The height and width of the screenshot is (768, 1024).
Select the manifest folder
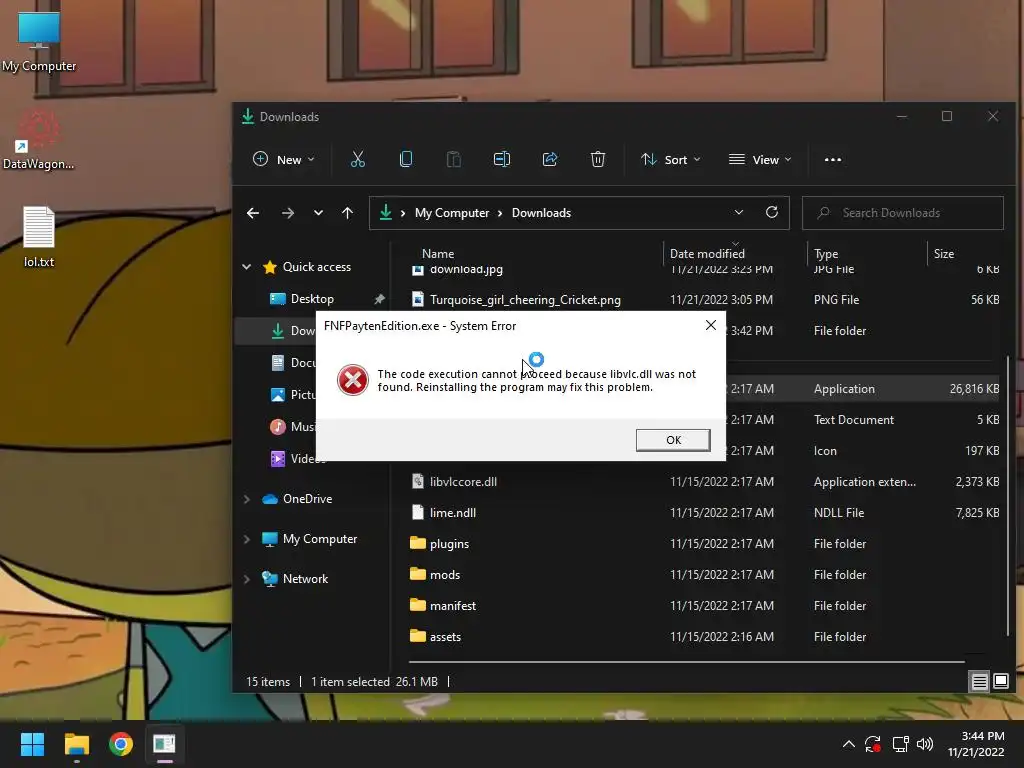tap(453, 605)
